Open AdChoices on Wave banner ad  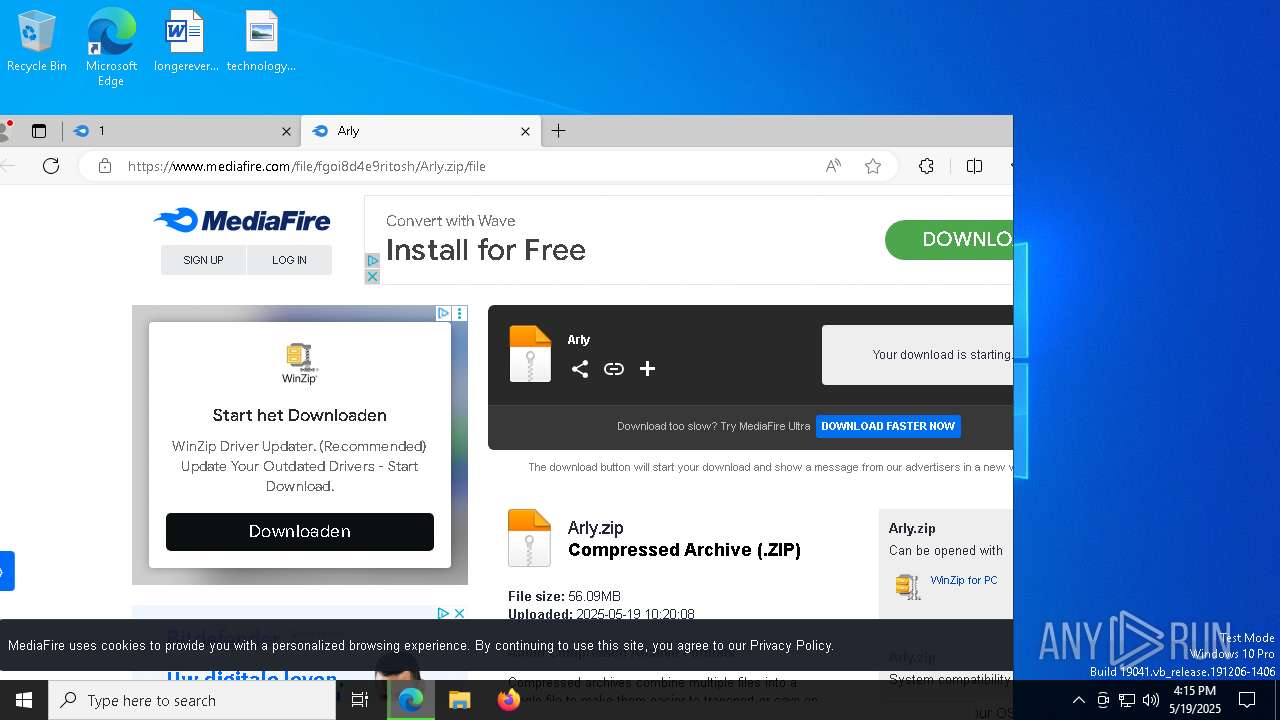[x=372, y=261]
